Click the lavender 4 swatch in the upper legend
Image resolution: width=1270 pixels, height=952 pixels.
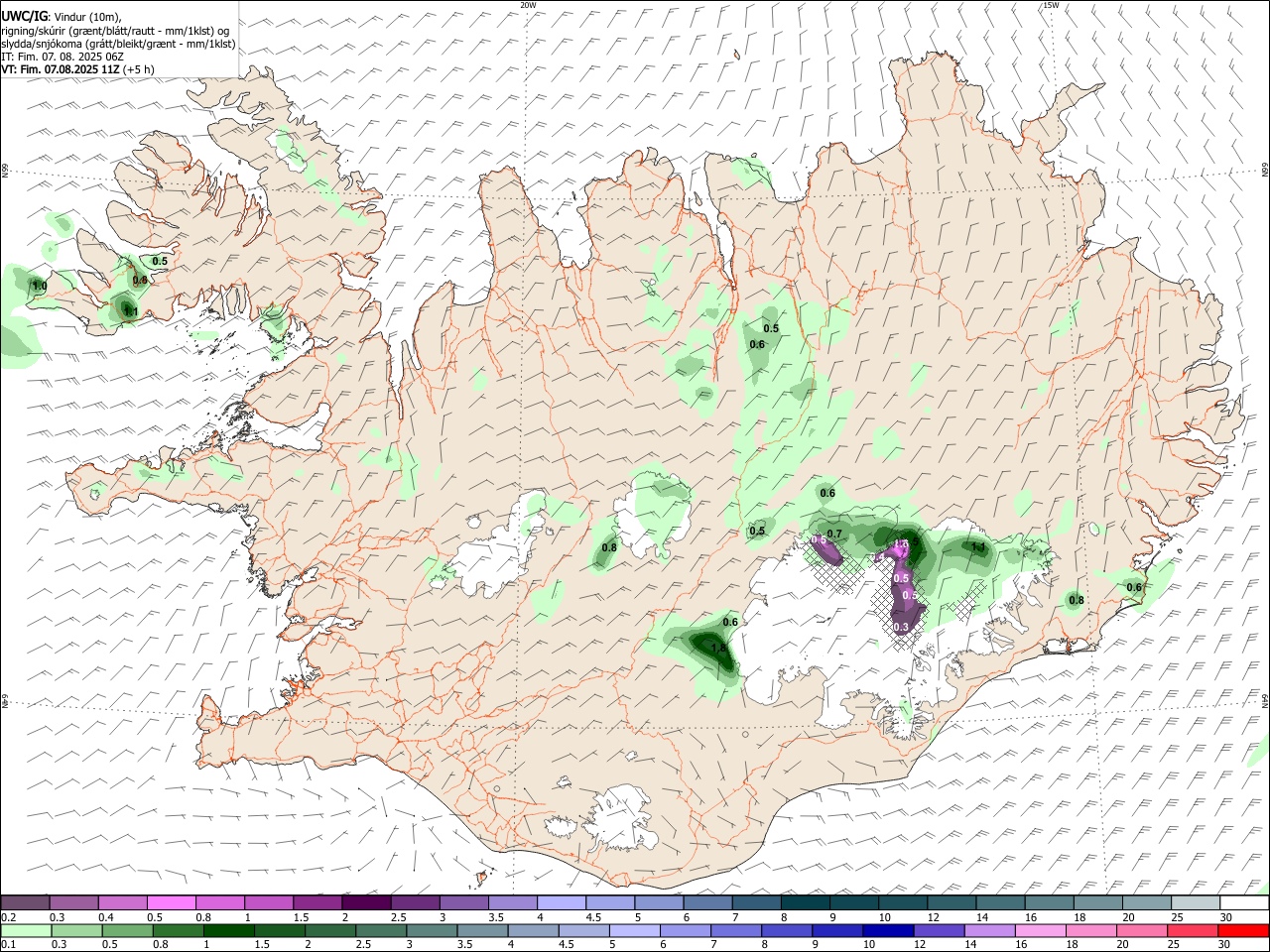click(x=561, y=902)
